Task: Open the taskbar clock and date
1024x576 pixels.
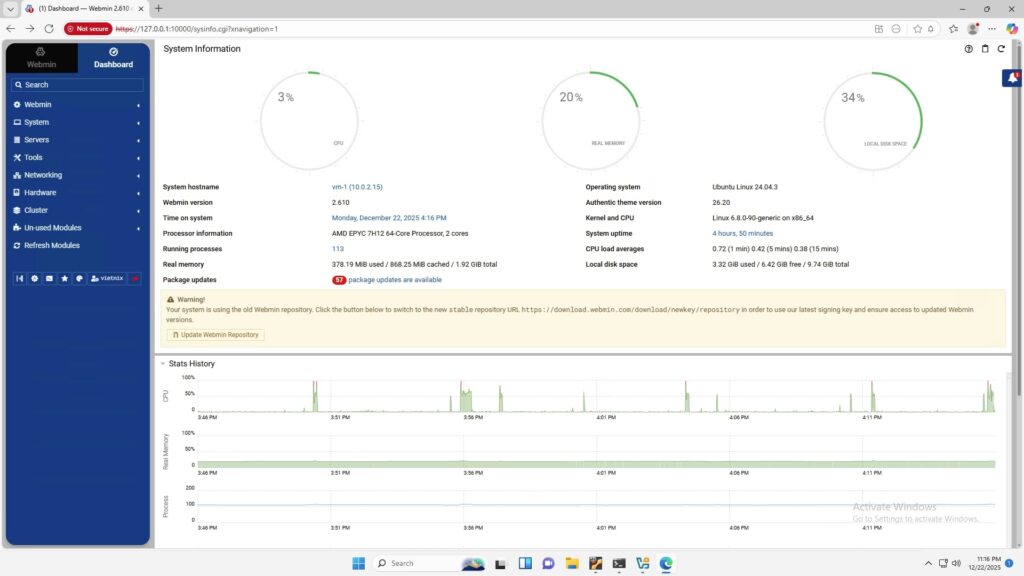Action: [x=985, y=563]
